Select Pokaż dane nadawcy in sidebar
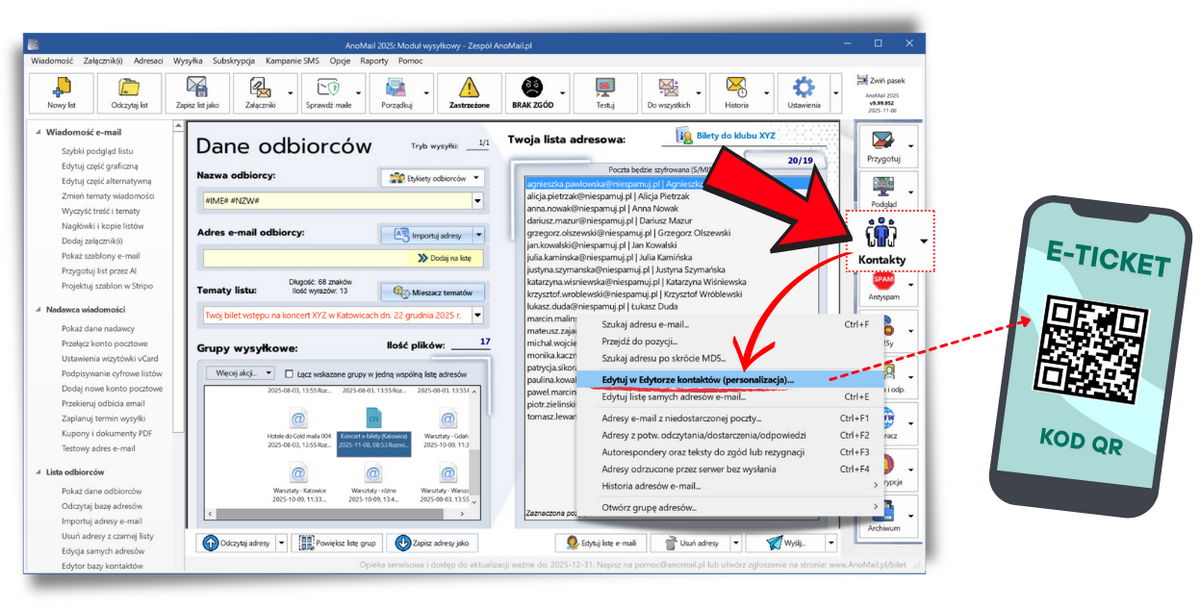The image size is (1200, 610). pos(98,328)
